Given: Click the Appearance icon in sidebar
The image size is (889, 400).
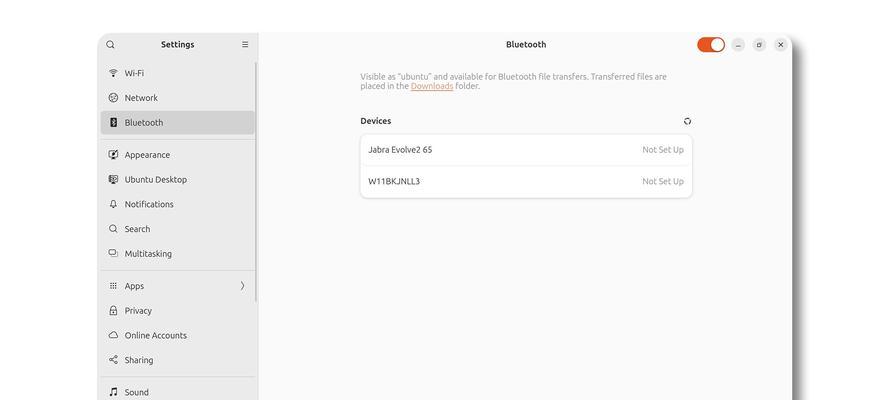Looking at the screenshot, I should 113,155.
